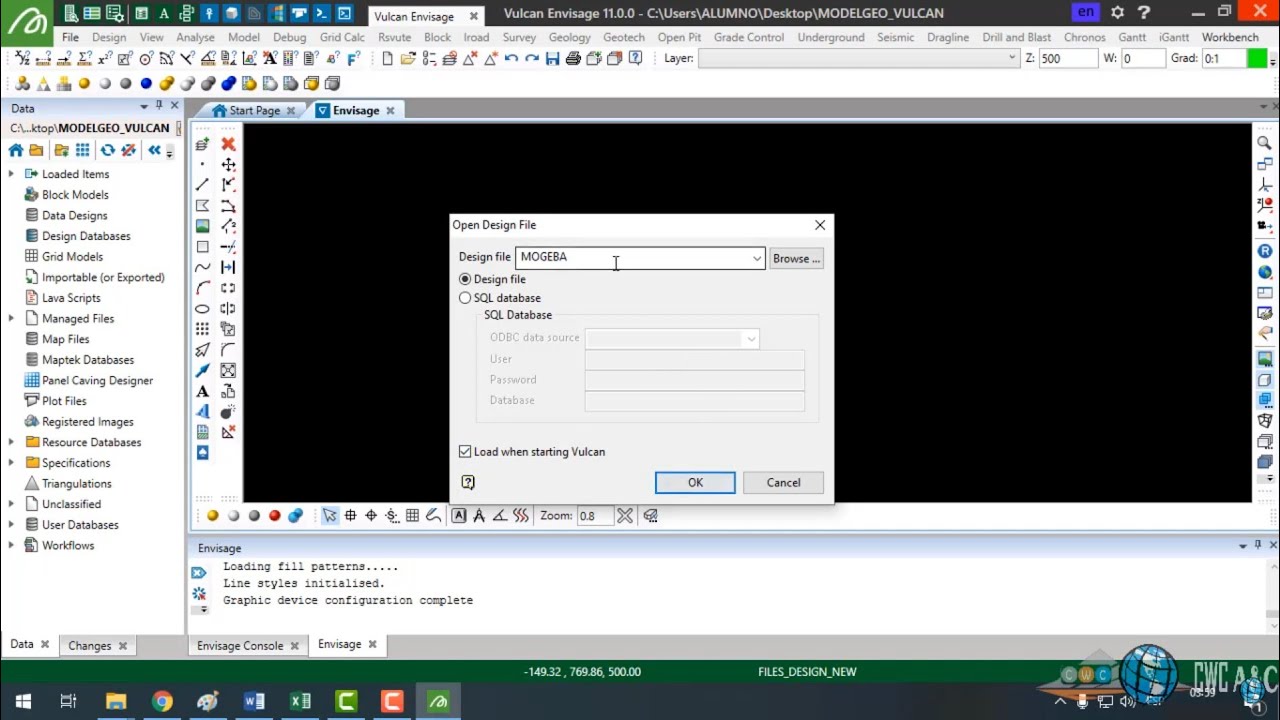Open Excel from the Windows taskbar
The image size is (1280, 720).
click(300, 701)
